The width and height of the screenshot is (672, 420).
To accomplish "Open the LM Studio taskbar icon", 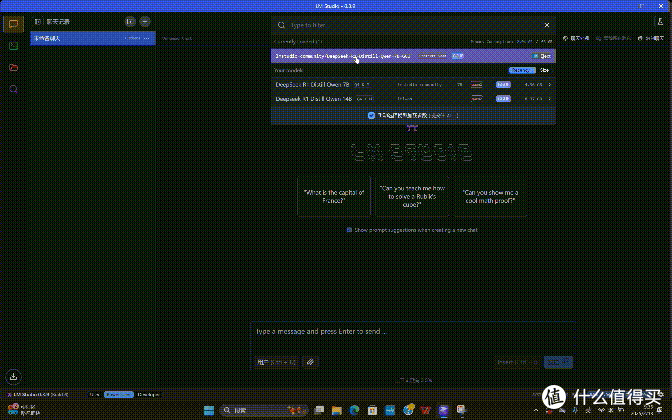I will pos(443,411).
